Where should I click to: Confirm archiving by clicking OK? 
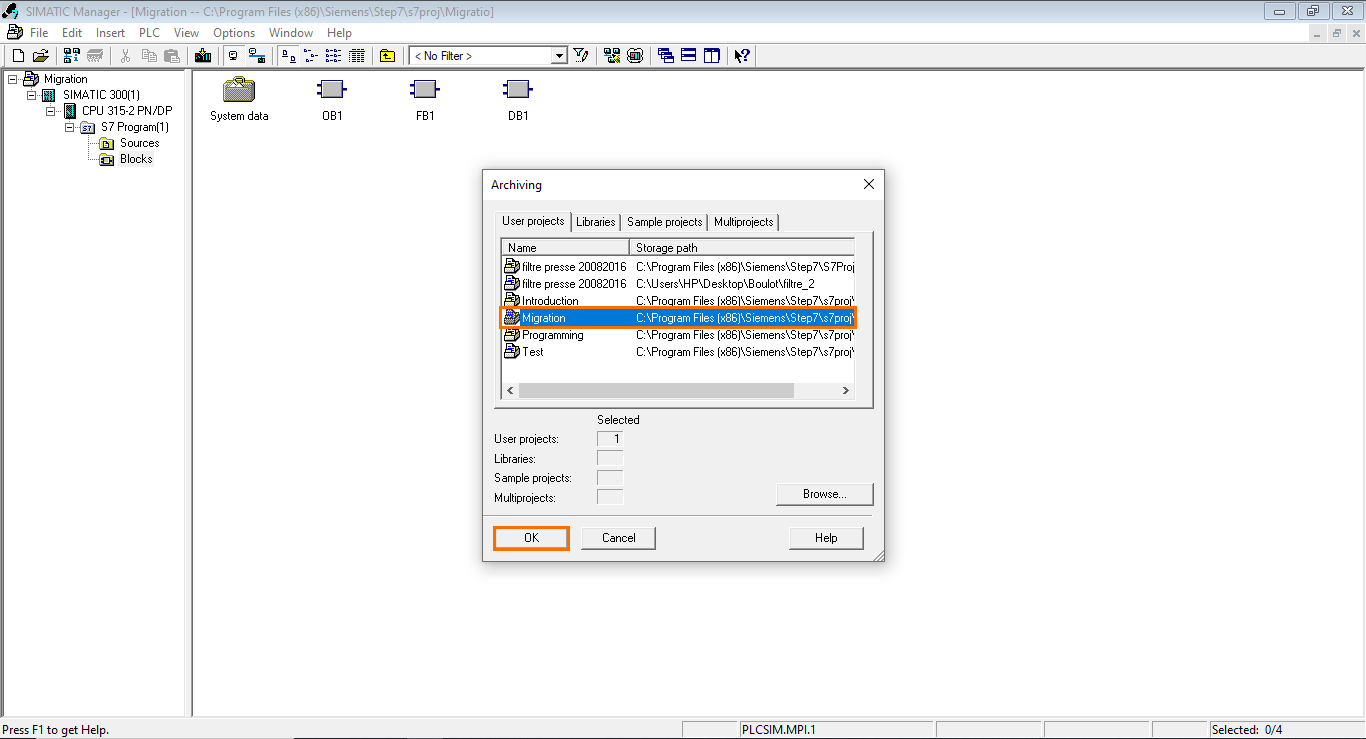point(531,538)
